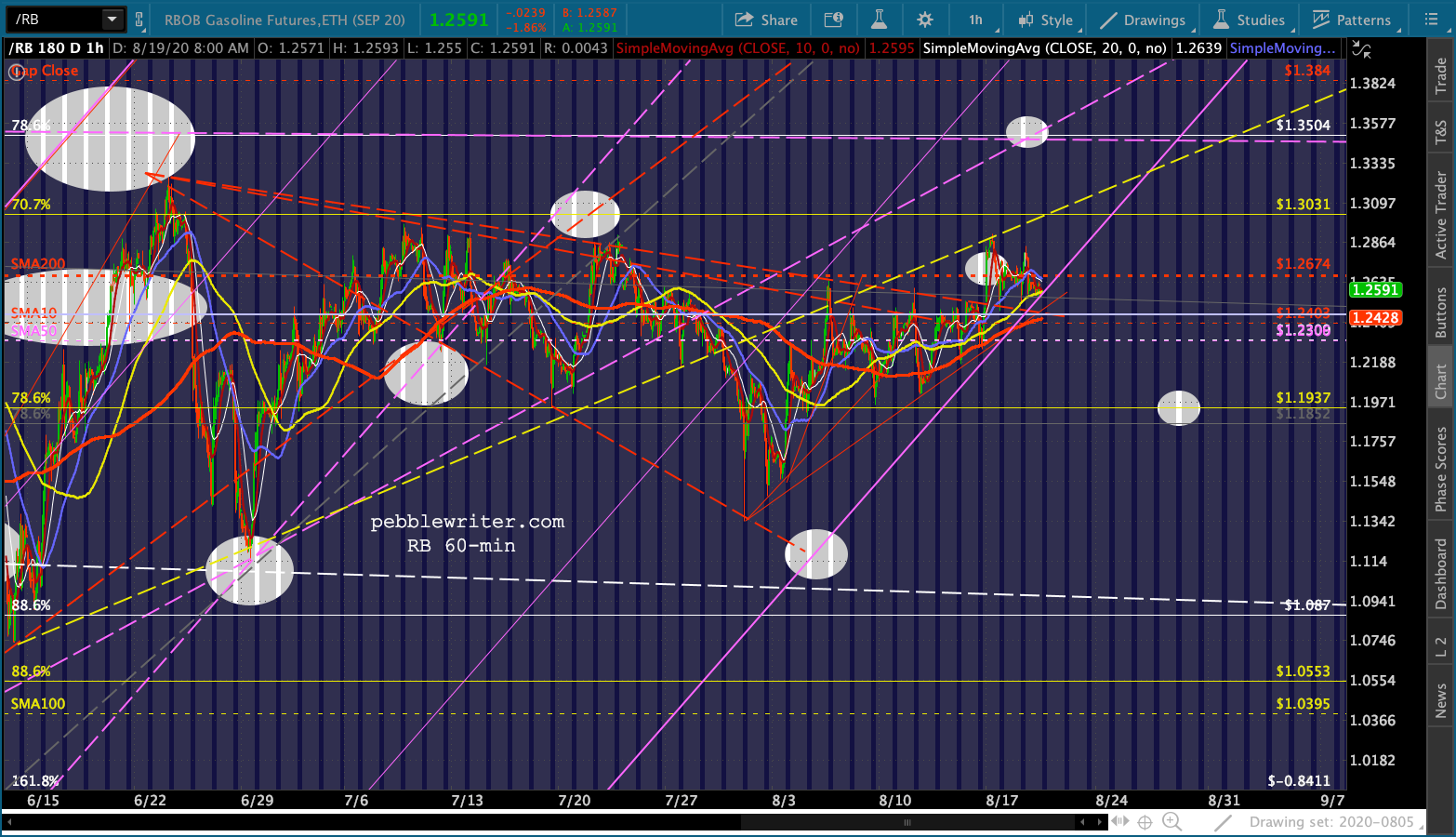
Task: Select the Trade side tab
Action: pyautogui.click(x=1441, y=75)
